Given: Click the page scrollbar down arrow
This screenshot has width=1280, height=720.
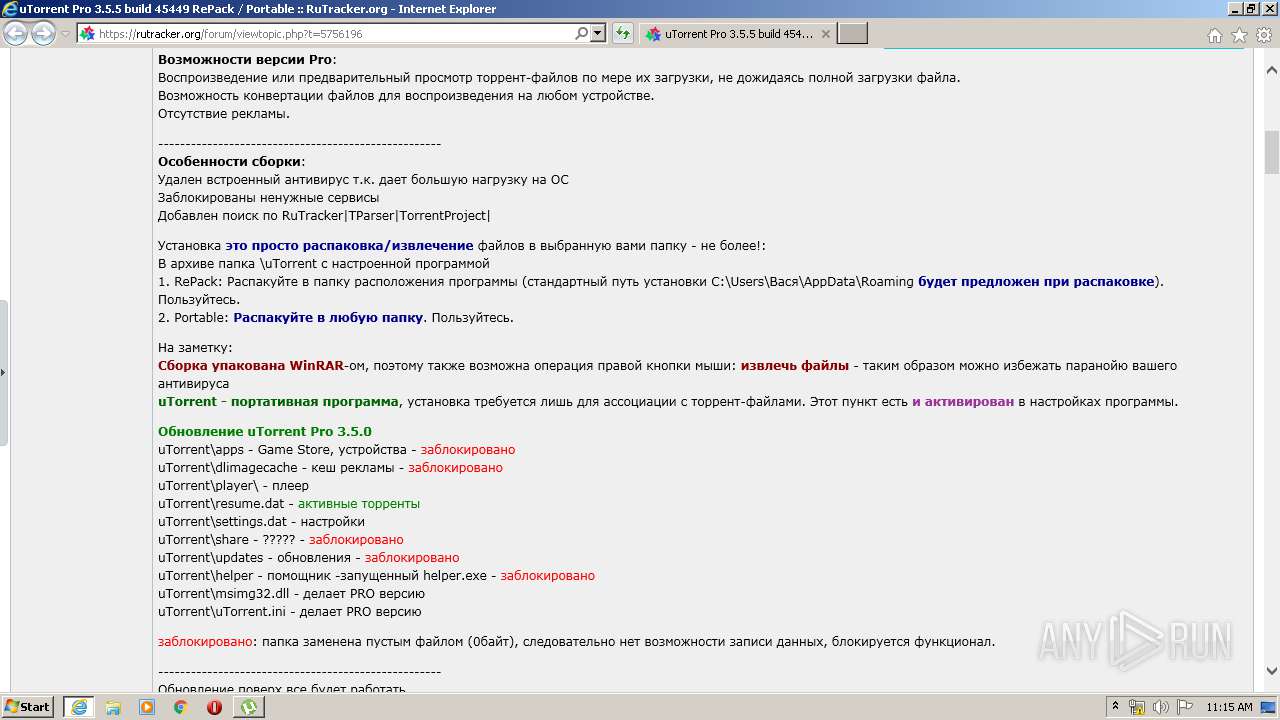Looking at the screenshot, I should (1272, 671).
